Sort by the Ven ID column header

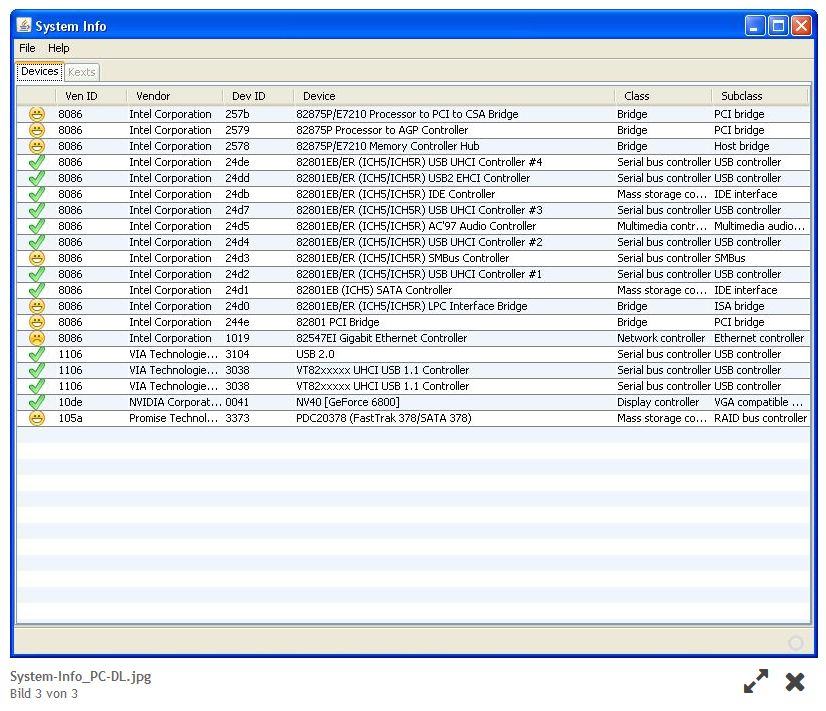tap(91, 96)
